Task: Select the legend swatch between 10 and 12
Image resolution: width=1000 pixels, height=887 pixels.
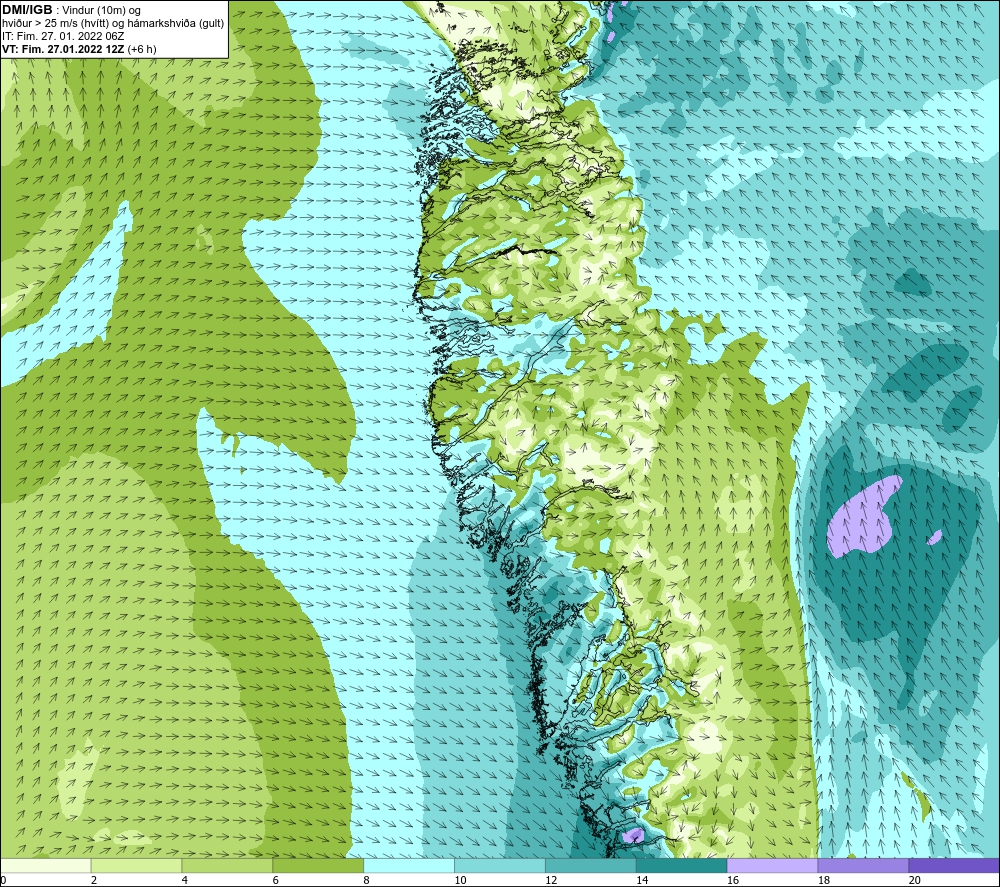Action: click(500, 865)
